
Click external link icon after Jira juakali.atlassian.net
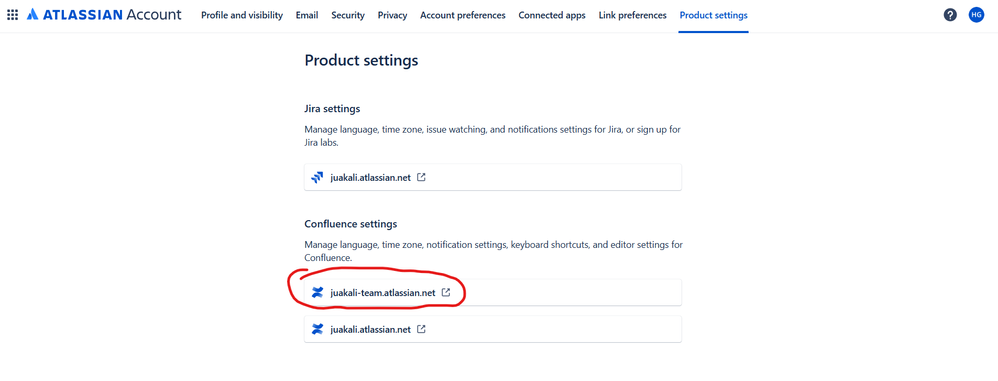tap(421, 177)
